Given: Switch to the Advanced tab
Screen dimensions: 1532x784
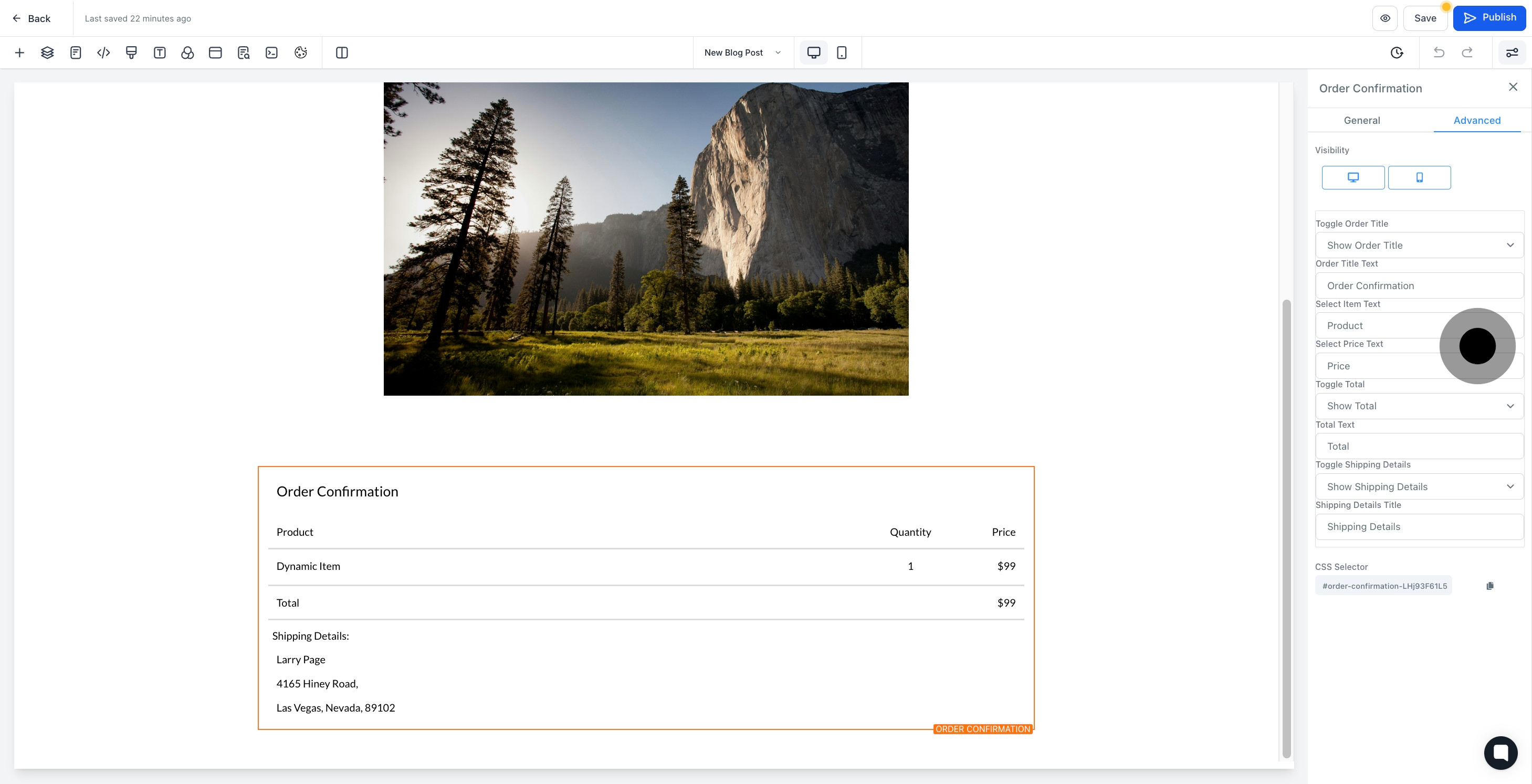Looking at the screenshot, I should pos(1477,121).
